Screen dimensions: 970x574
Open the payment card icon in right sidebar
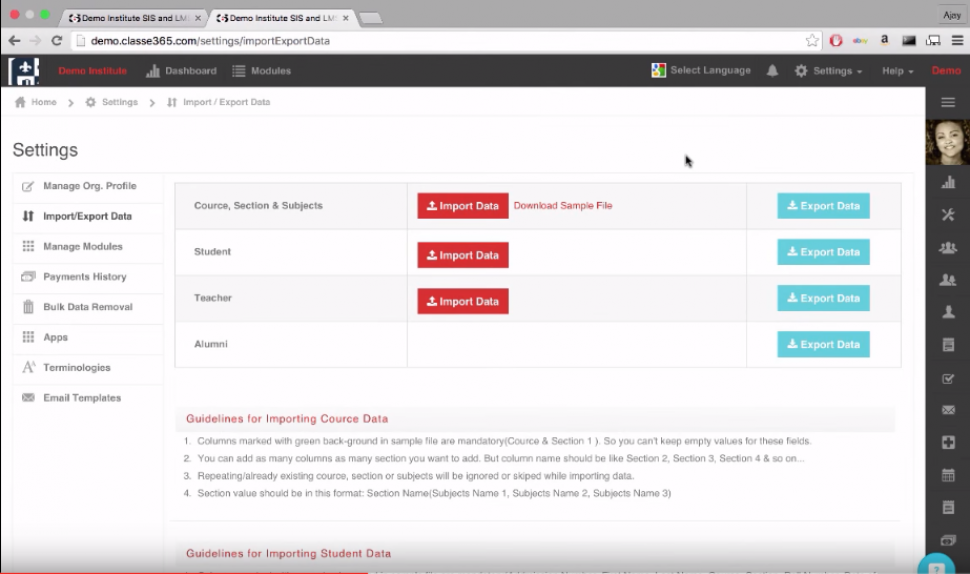(x=948, y=541)
